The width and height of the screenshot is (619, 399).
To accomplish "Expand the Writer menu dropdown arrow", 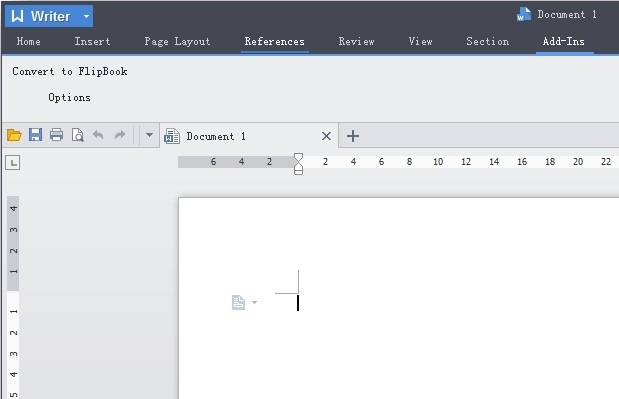I will click(x=86, y=17).
